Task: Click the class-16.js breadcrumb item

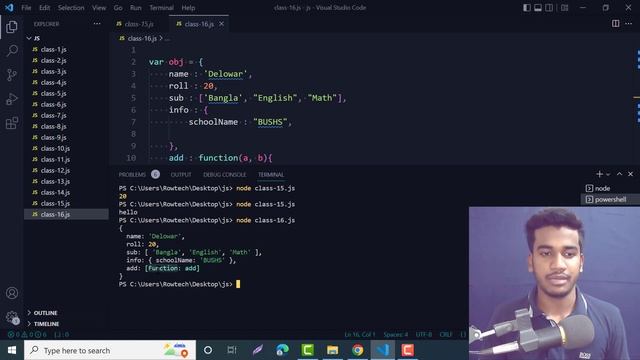Action: click(x=142, y=38)
